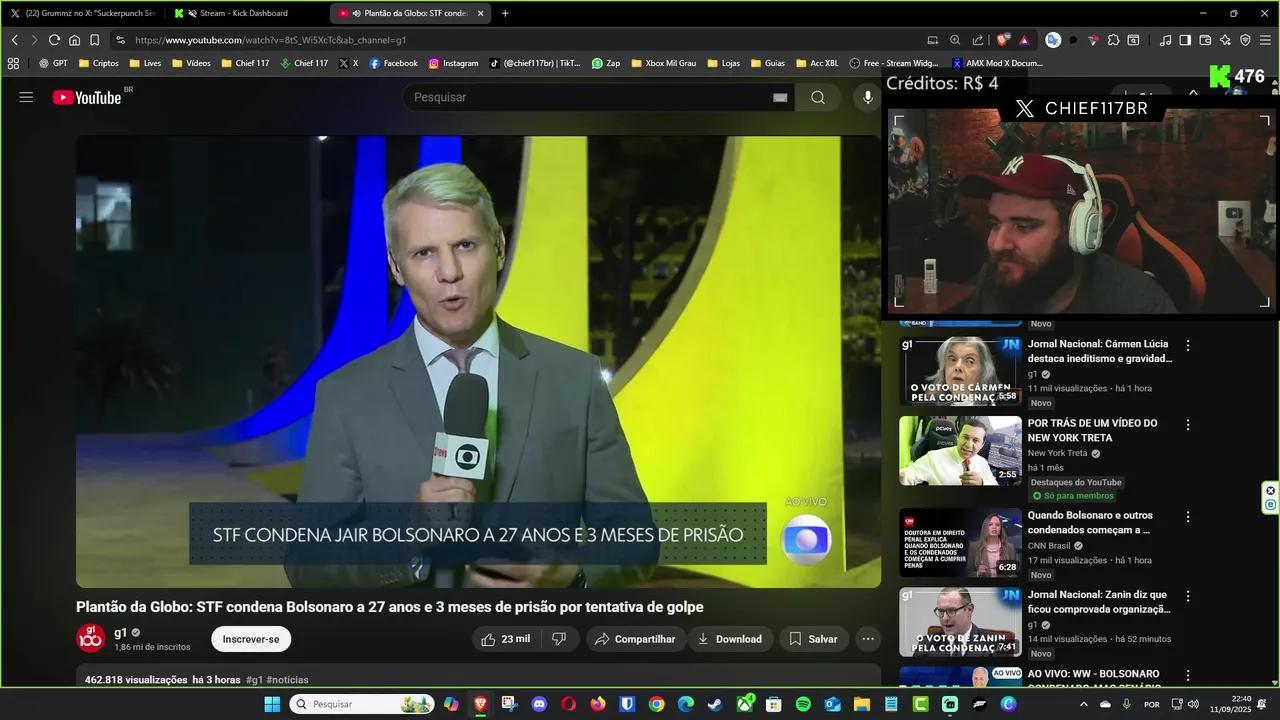Image resolution: width=1280 pixels, height=720 pixels.
Task: Click the Download button under the video
Action: [730, 639]
